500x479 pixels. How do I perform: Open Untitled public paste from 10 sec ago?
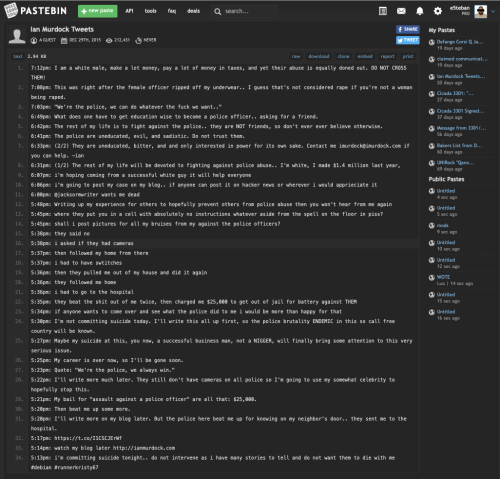[446, 243]
